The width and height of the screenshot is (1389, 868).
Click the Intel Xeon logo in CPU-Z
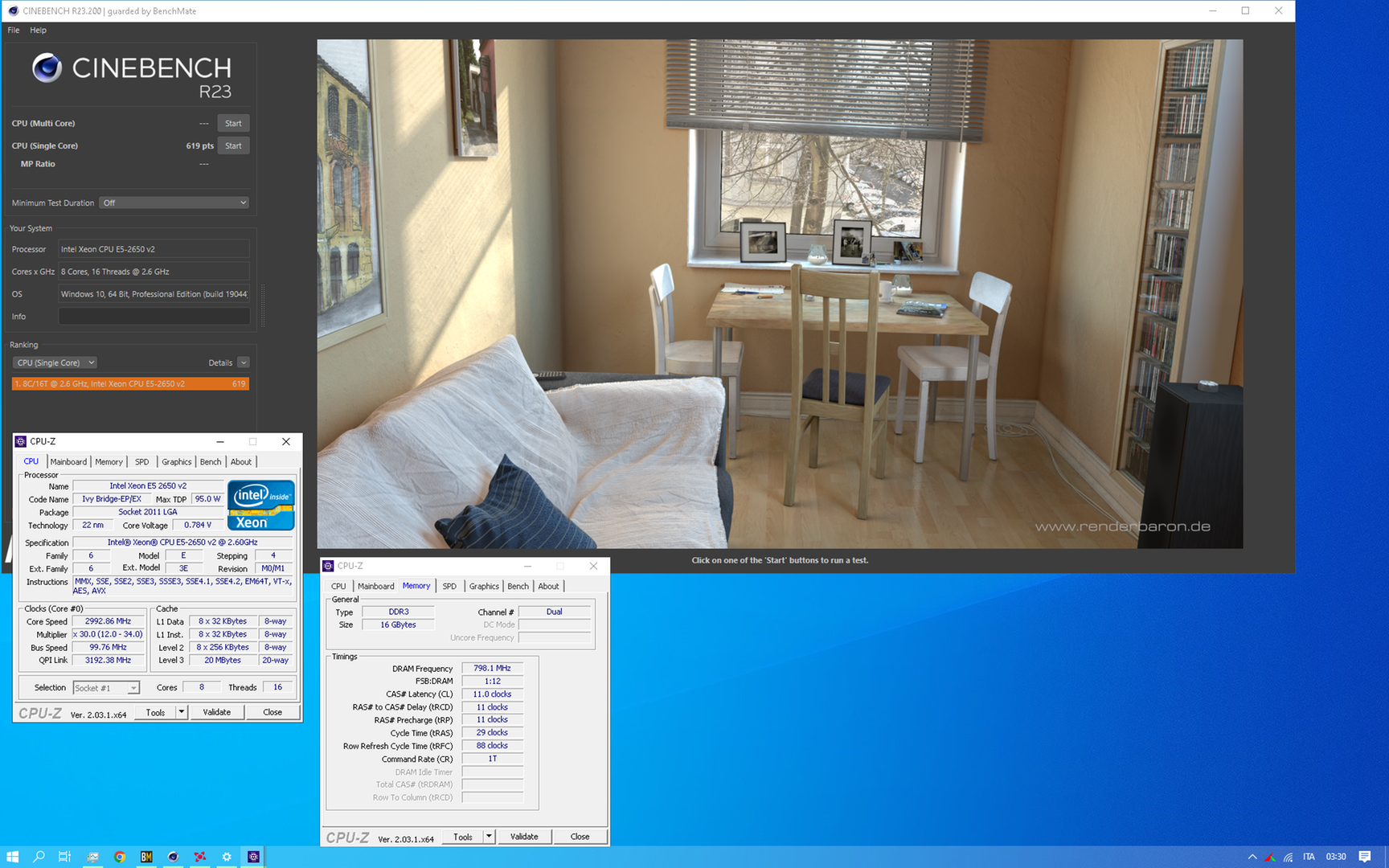pyautogui.click(x=261, y=506)
